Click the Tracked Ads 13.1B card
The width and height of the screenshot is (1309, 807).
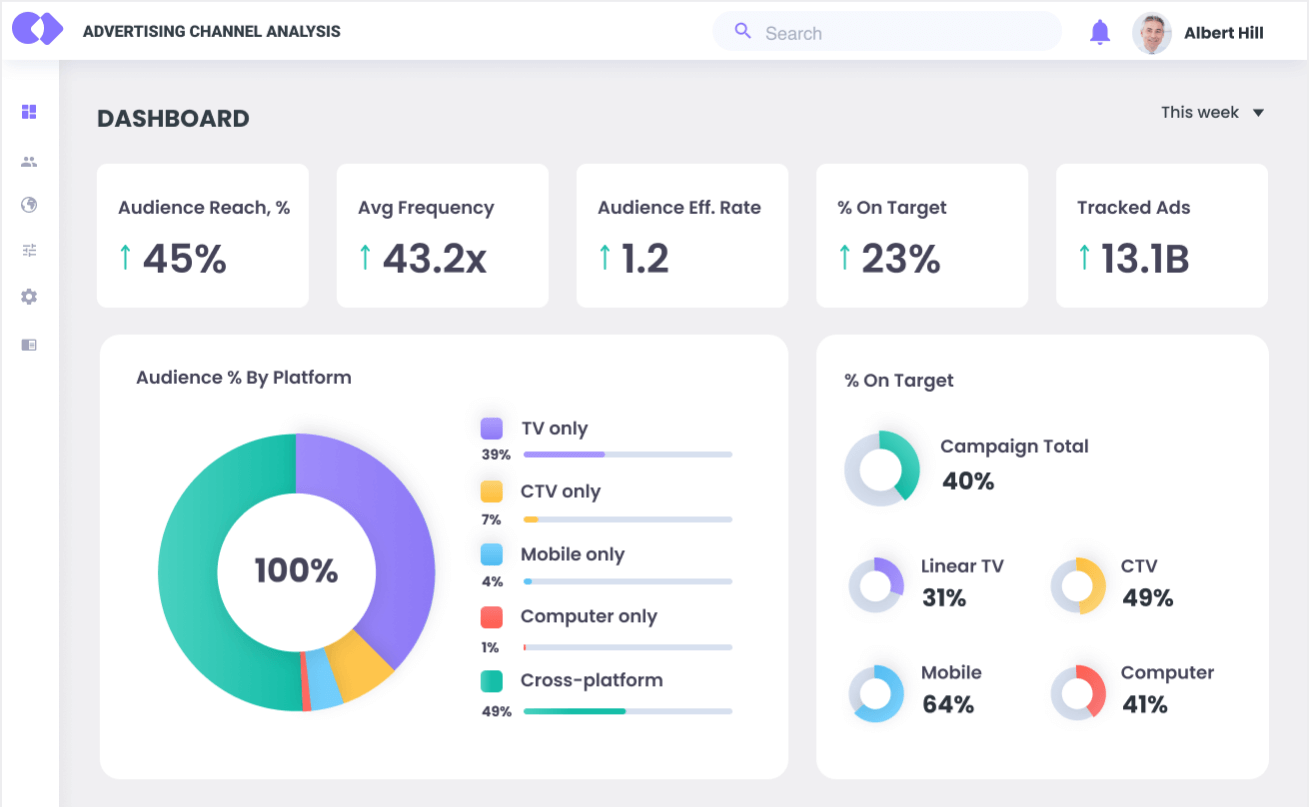tap(1161, 235)
